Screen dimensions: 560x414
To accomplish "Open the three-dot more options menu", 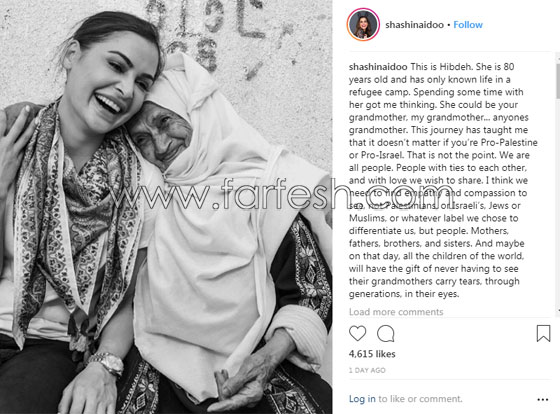I will click(542, 399).
